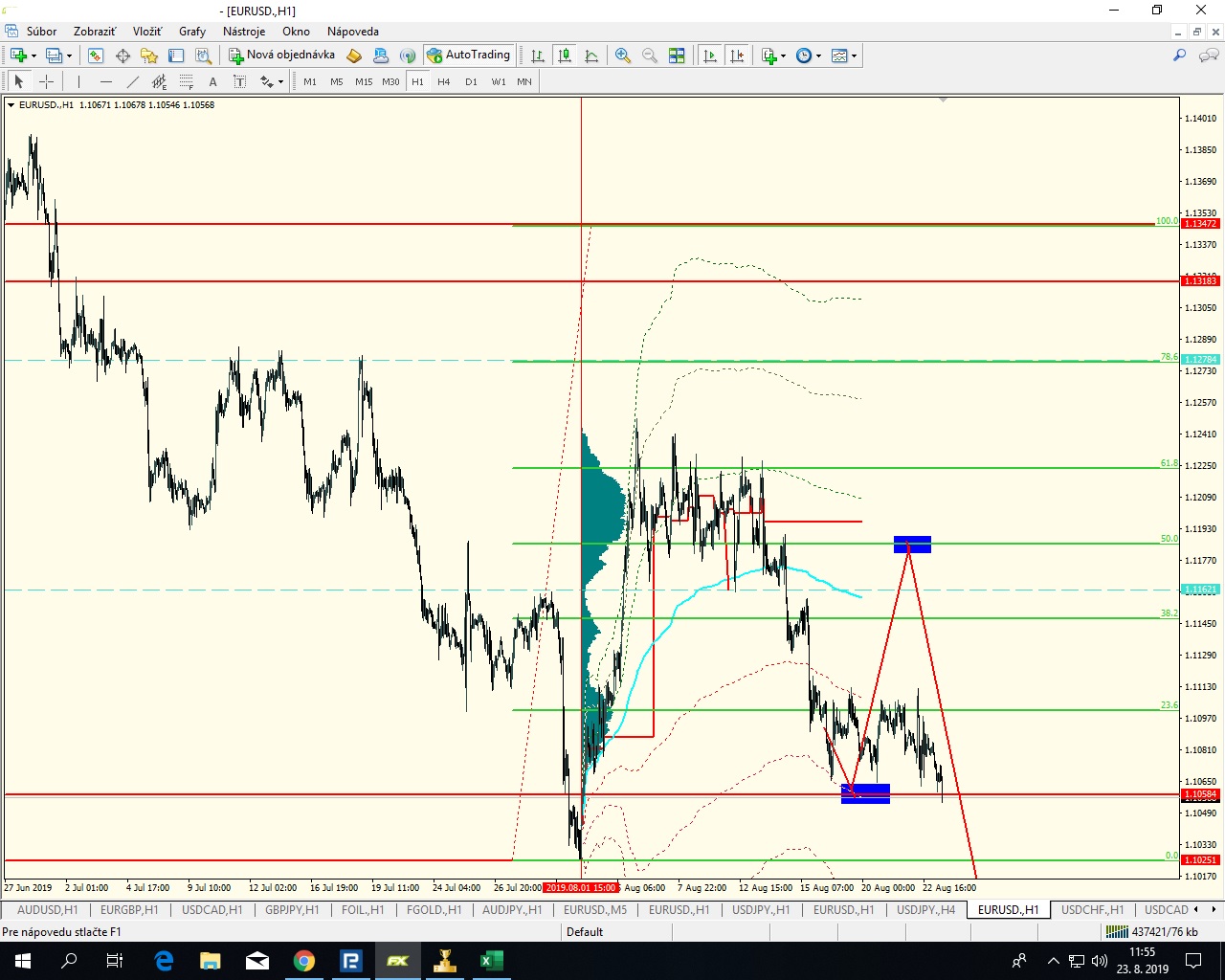Switch chart to candlesticks icon
The image size is (1225, 980).
[565, 56]
